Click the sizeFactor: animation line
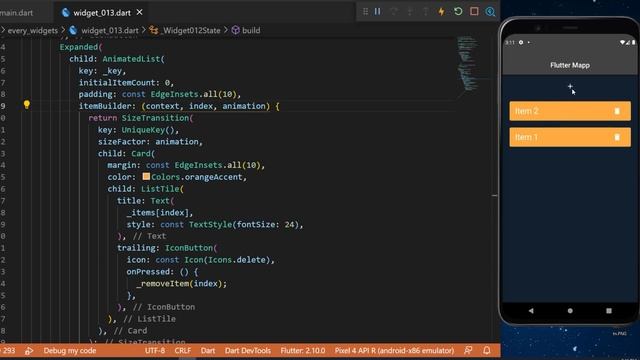Image resolution: width=640 pixels, height=360 pixels. (150, 142)
